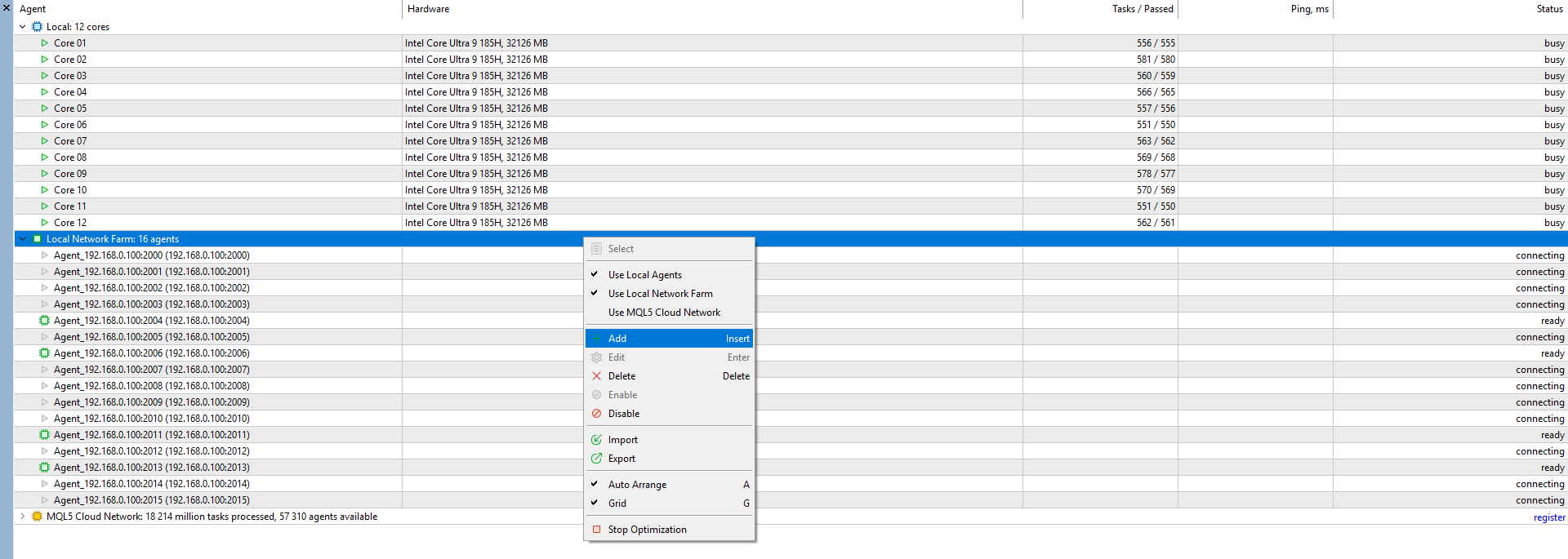
Task: Click grey arrow icon of Agent_192.168.0.100:2015
Action: tap(45, 500)
